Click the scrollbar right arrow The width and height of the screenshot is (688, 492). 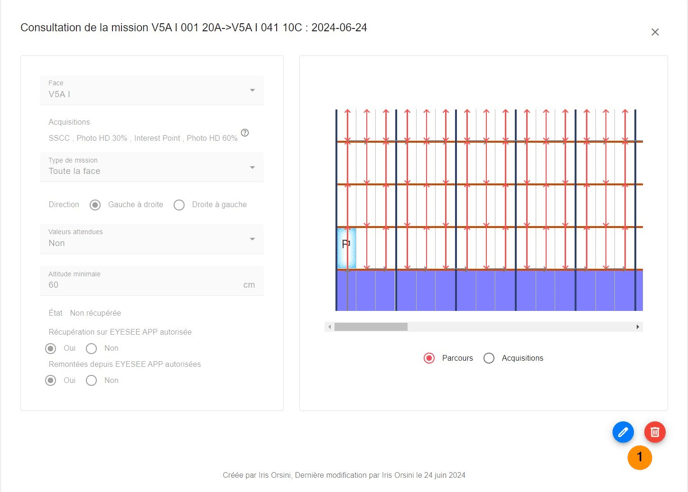[x=638, y=327]
